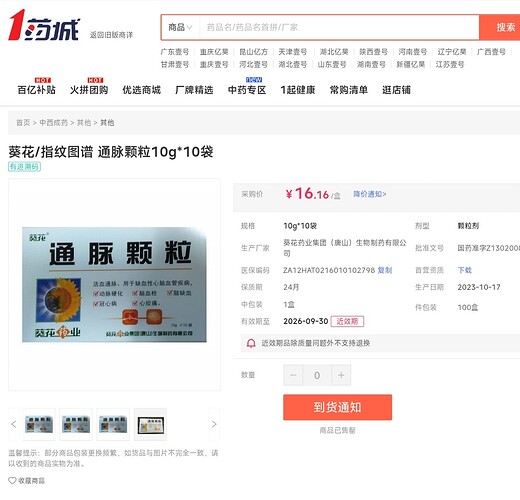Copy the 医保编码 with 复制 link
Screen dimensions: 520x500
pyautogui.click(x=385, y=270)
